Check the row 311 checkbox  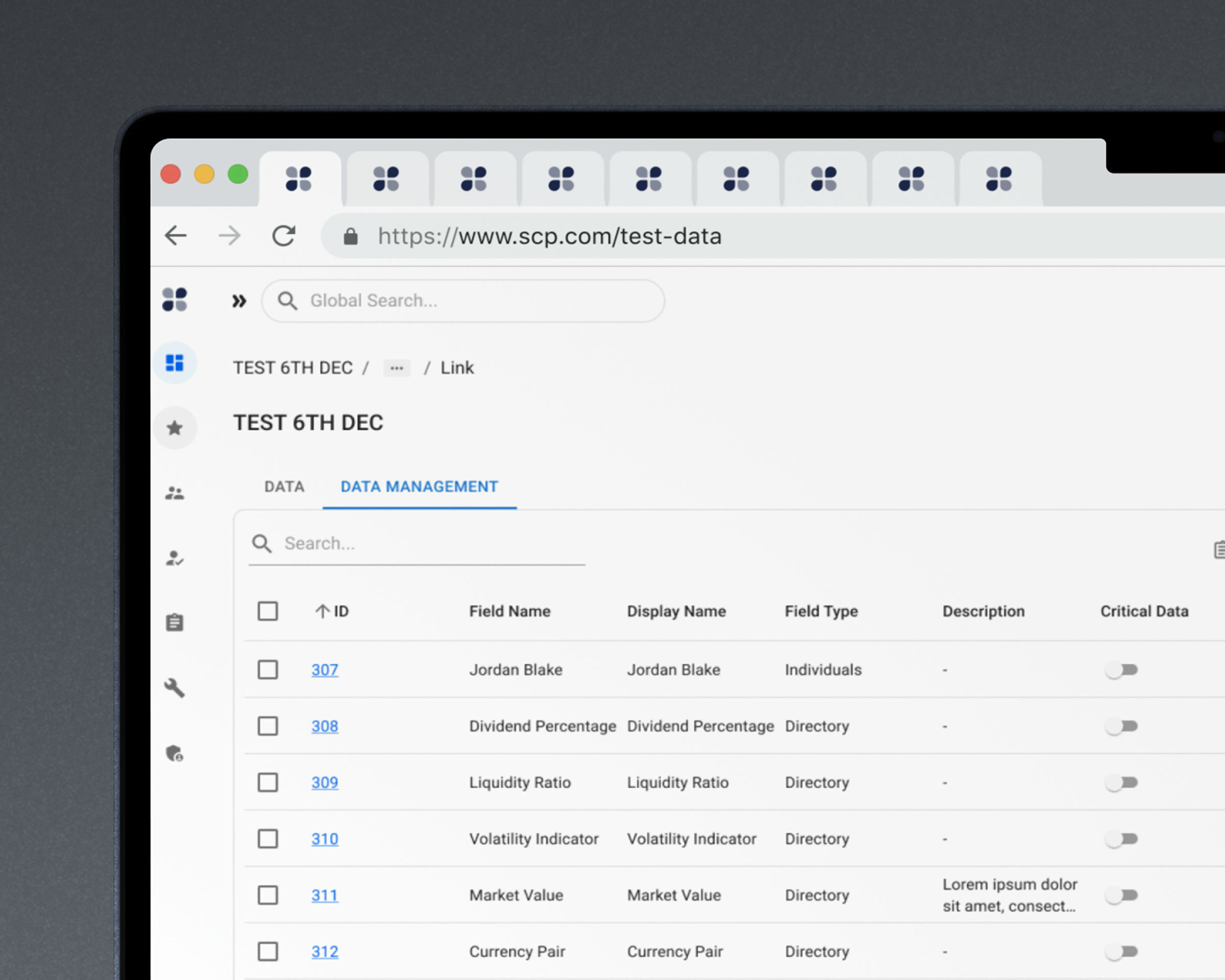pos(267,895)
